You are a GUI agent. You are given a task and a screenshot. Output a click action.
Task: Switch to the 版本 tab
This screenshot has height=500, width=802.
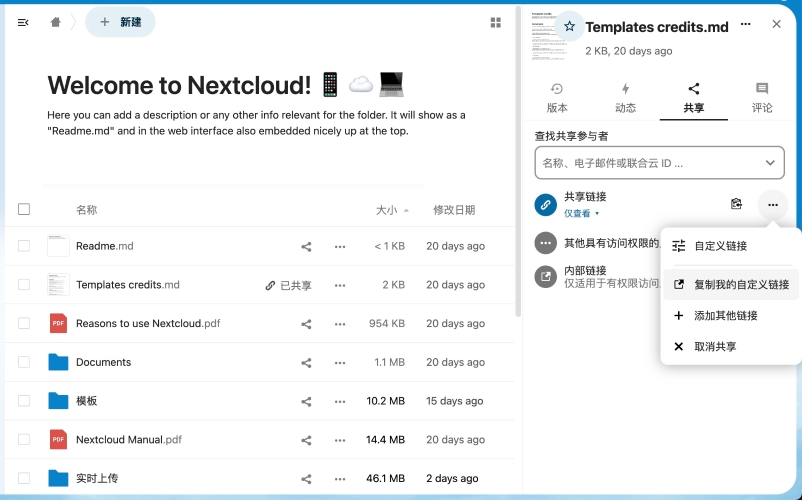pos(557,98)
